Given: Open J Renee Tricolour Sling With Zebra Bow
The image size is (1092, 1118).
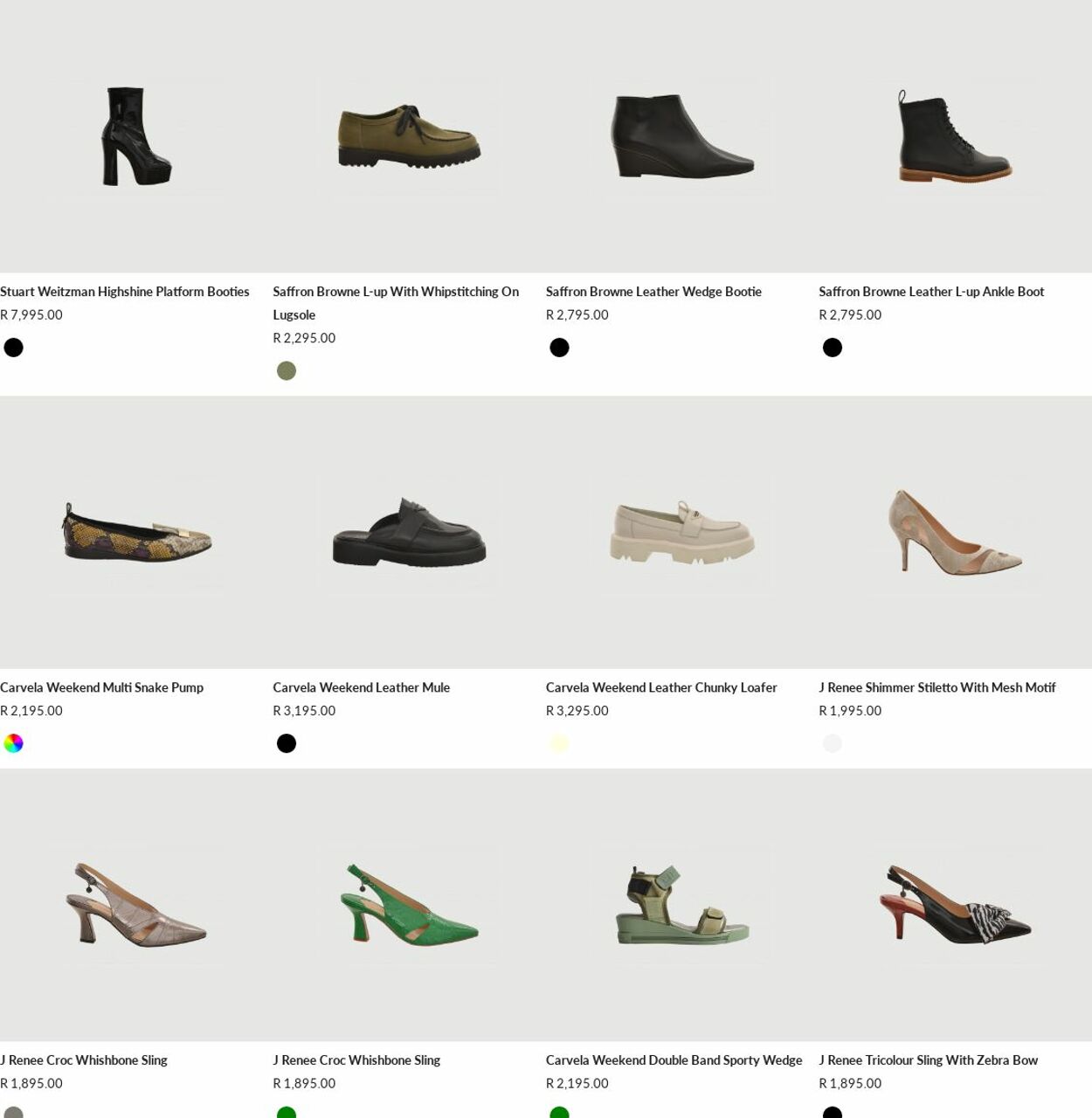Looking at the screenshot, I should (x=928, y=1060).
